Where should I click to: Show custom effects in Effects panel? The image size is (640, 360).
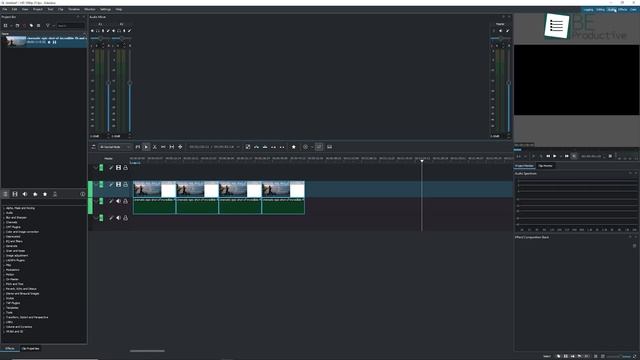(35, 194)
